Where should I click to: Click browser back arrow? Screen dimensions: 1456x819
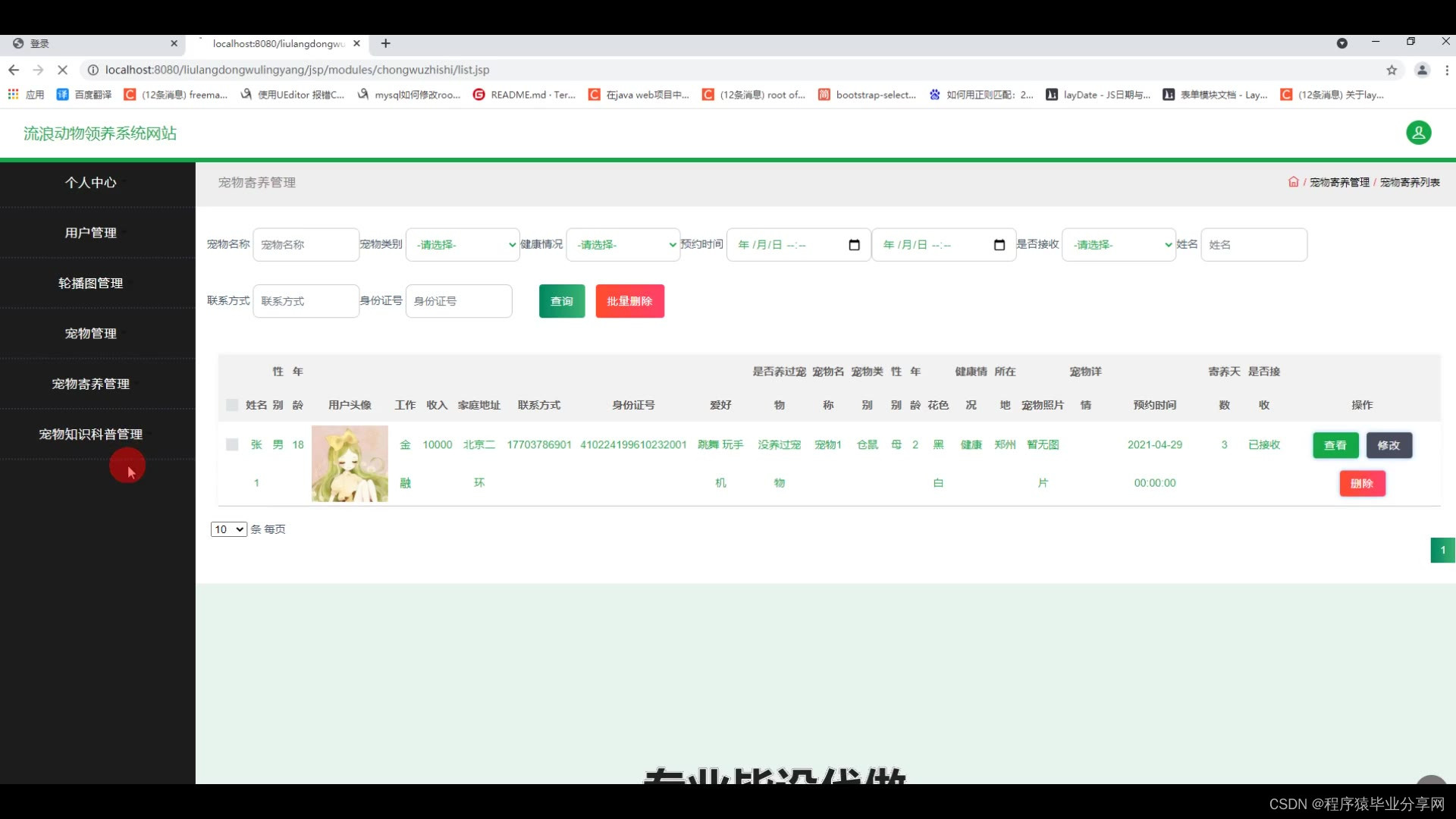(14, 70)
